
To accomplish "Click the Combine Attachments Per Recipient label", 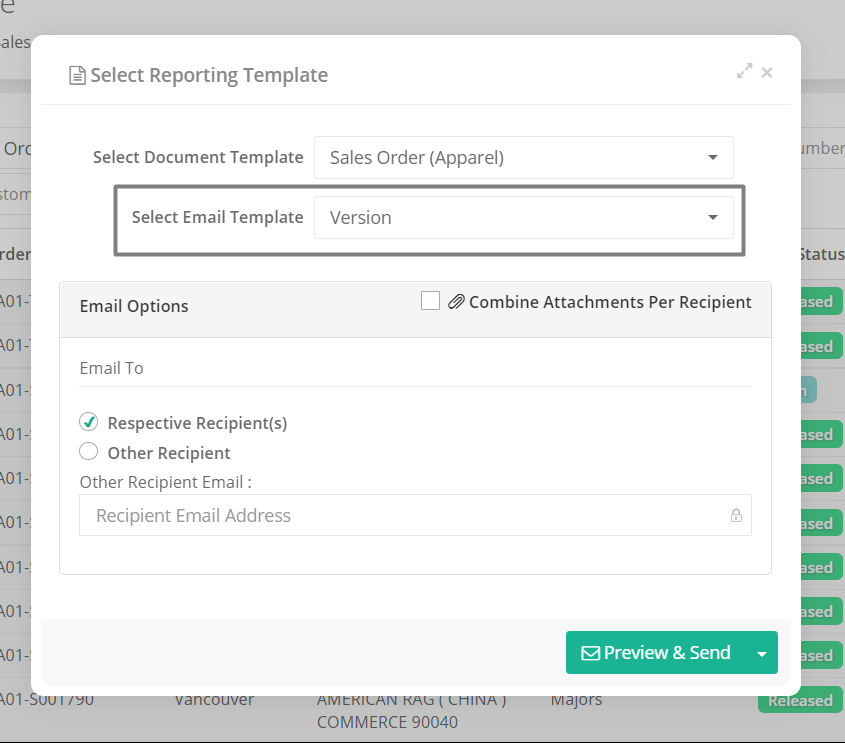I will coord(610,302).
